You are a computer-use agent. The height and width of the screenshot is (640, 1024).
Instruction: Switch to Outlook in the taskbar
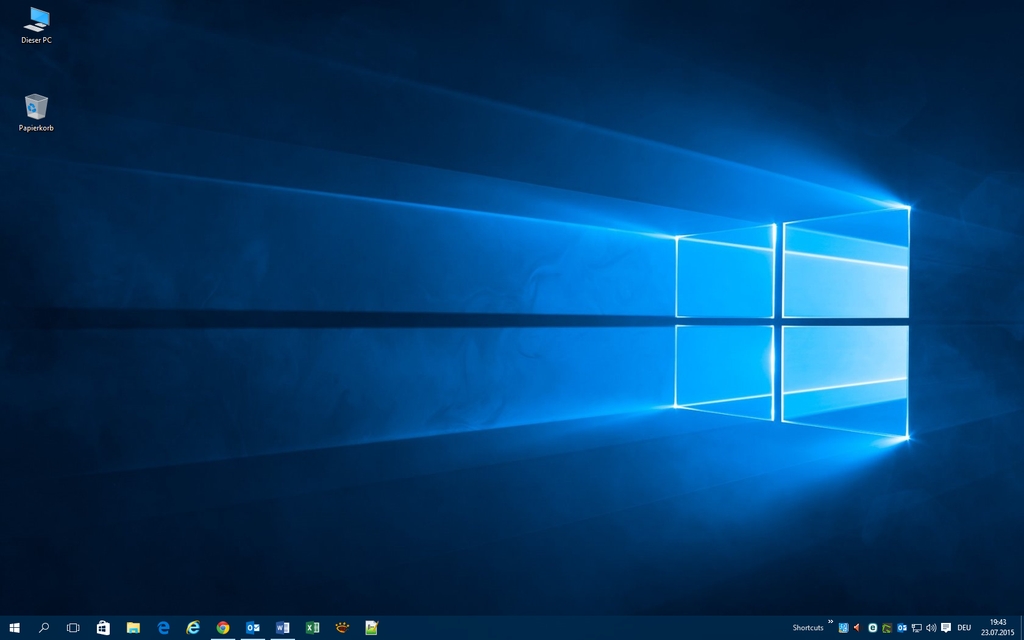253,628
